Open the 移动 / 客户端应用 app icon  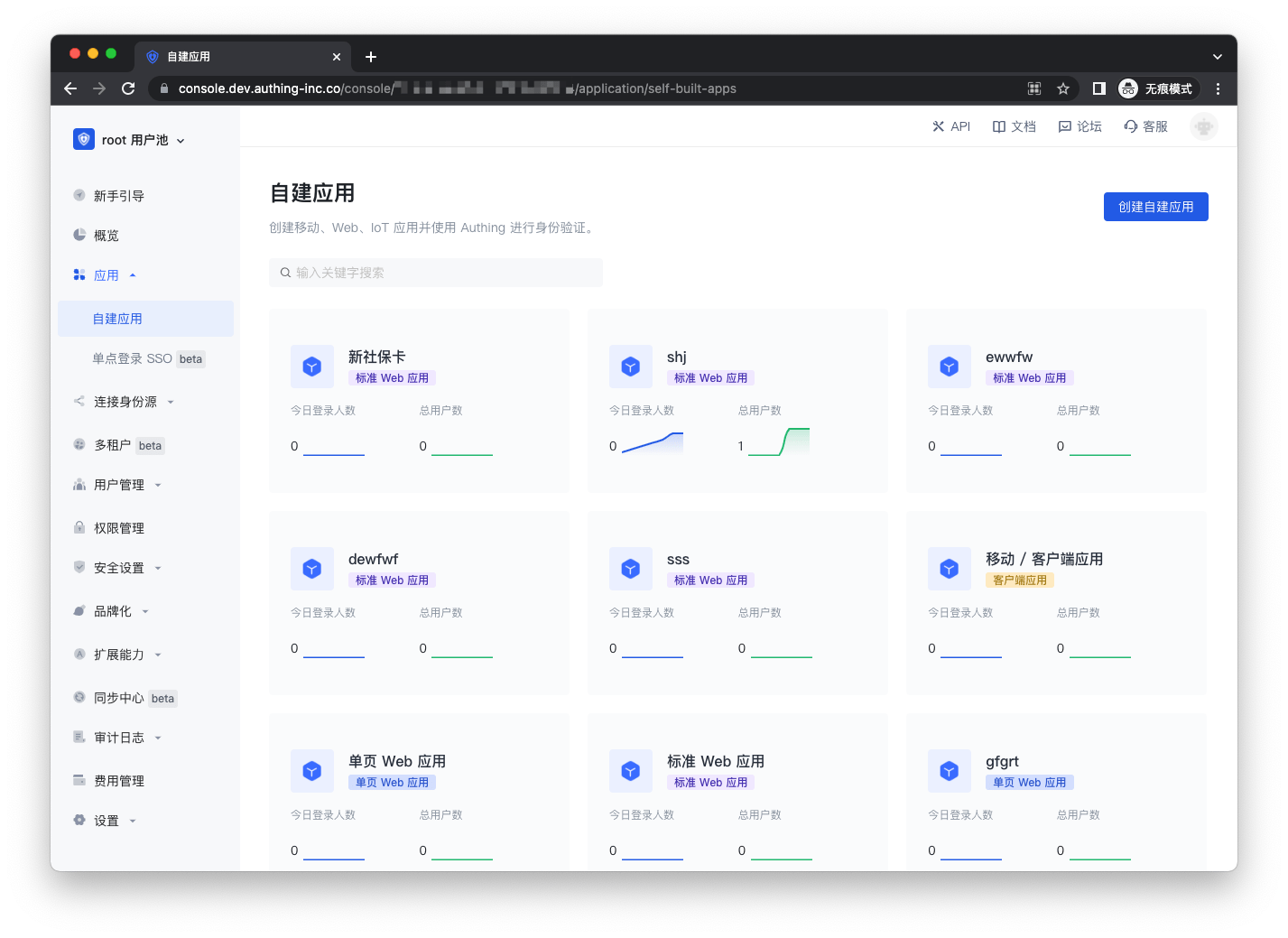pyautogui.click(x=950, y=569)
